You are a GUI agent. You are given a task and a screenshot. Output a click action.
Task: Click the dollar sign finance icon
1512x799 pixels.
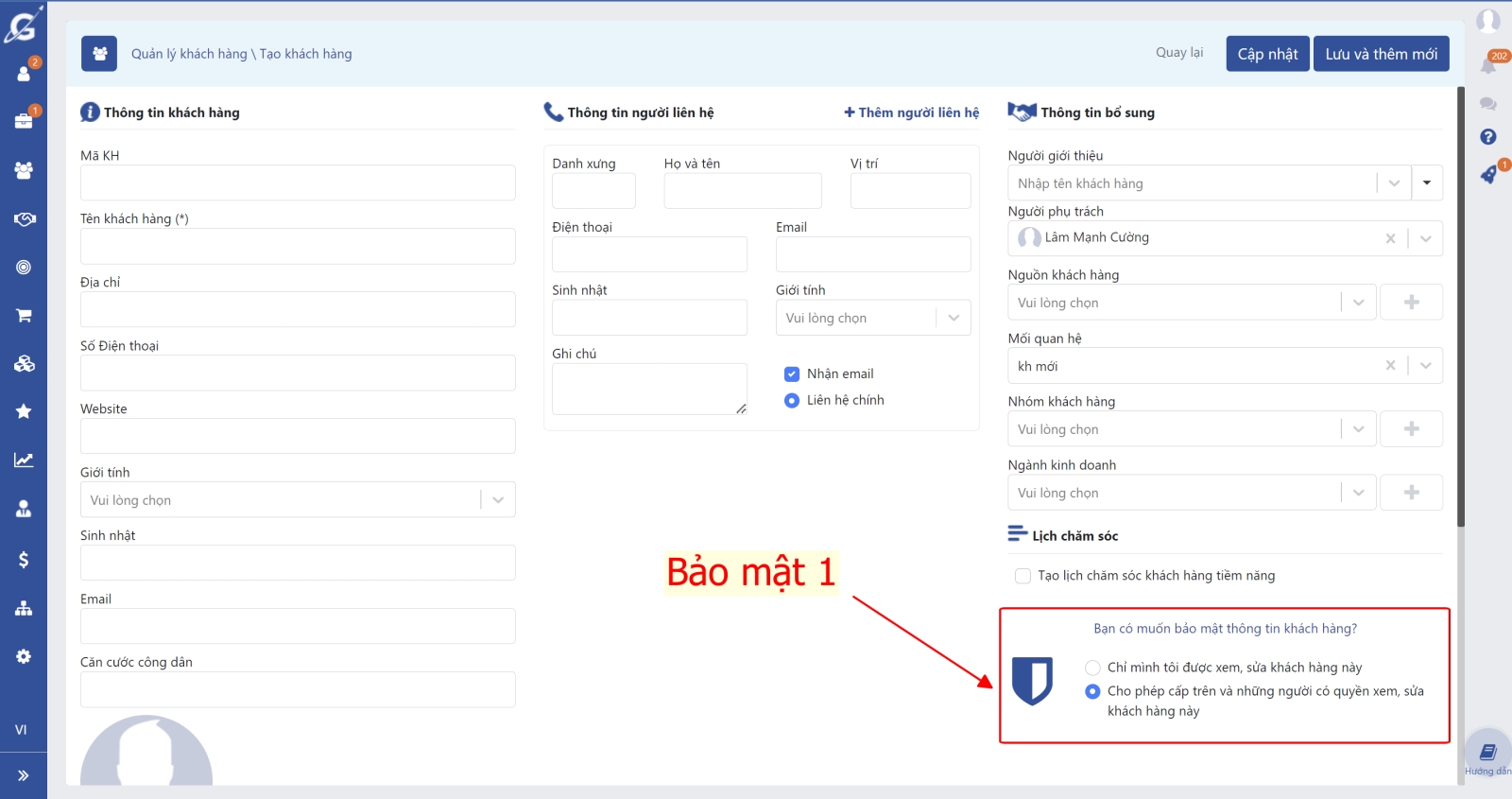tap(24, 560)
